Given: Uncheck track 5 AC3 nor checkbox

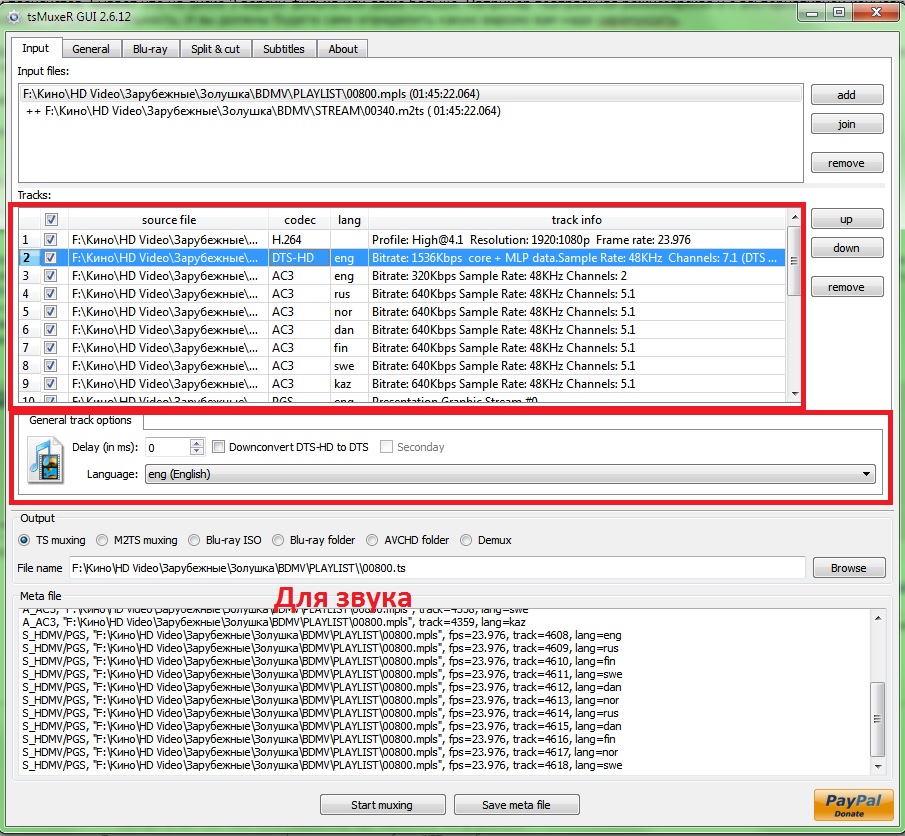Looking at the screenshot, I should pos(51,312).
